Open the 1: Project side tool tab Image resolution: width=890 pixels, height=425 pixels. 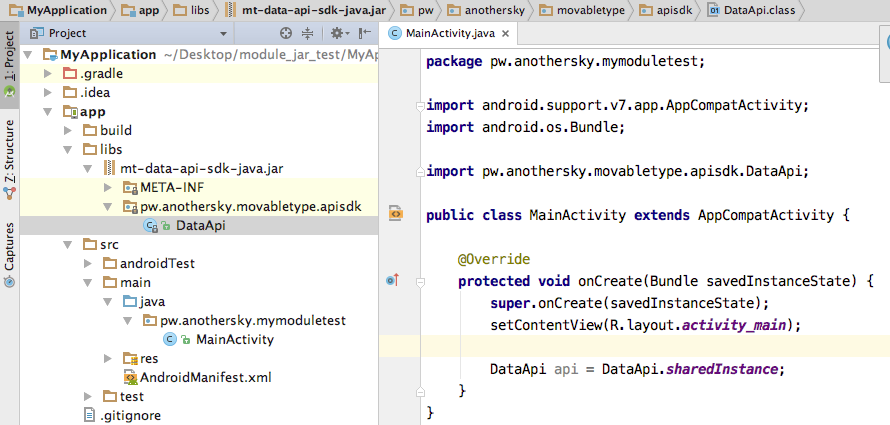(x=10, y=65)
